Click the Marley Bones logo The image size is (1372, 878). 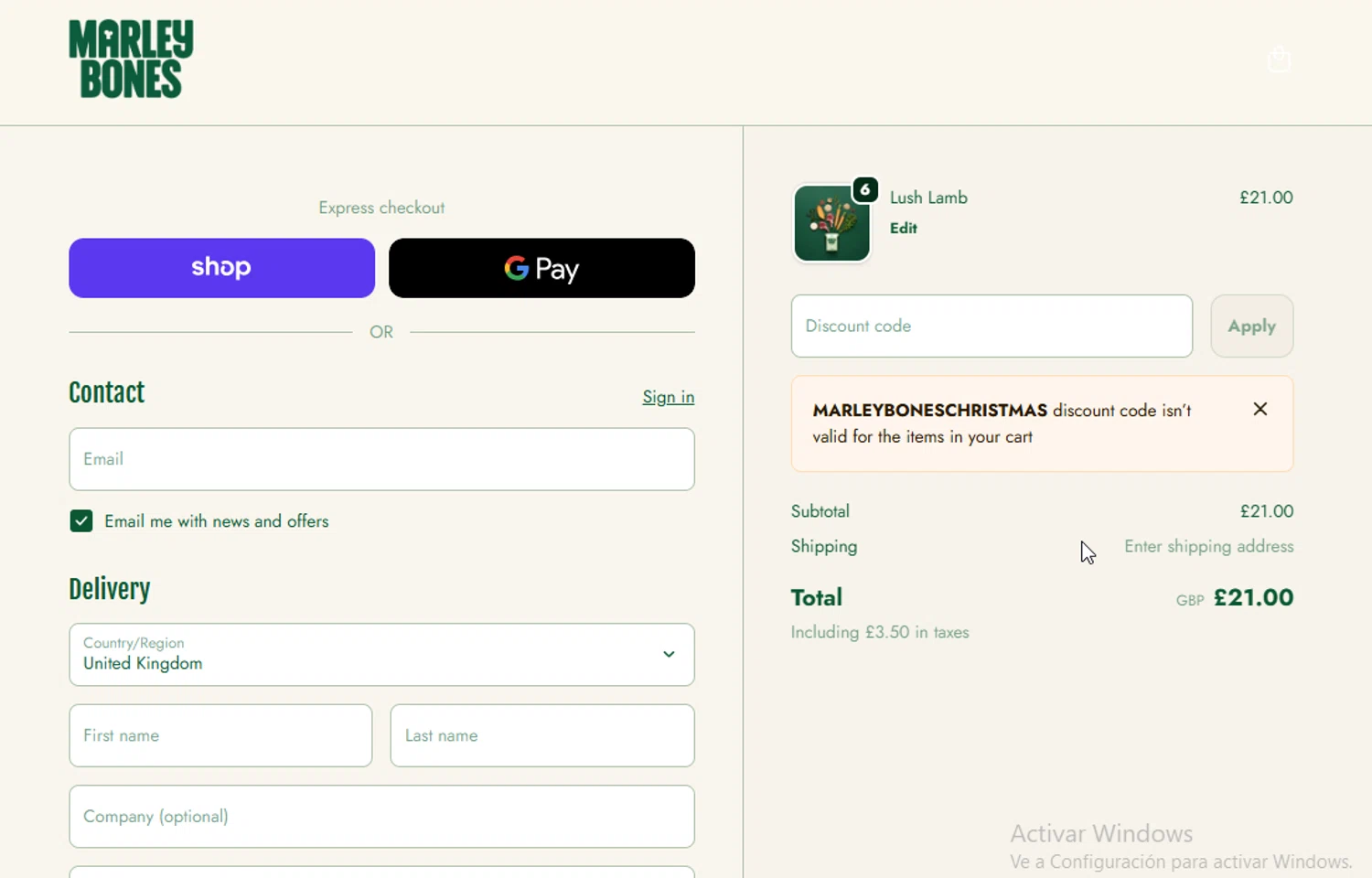click(x=131, y=59)
